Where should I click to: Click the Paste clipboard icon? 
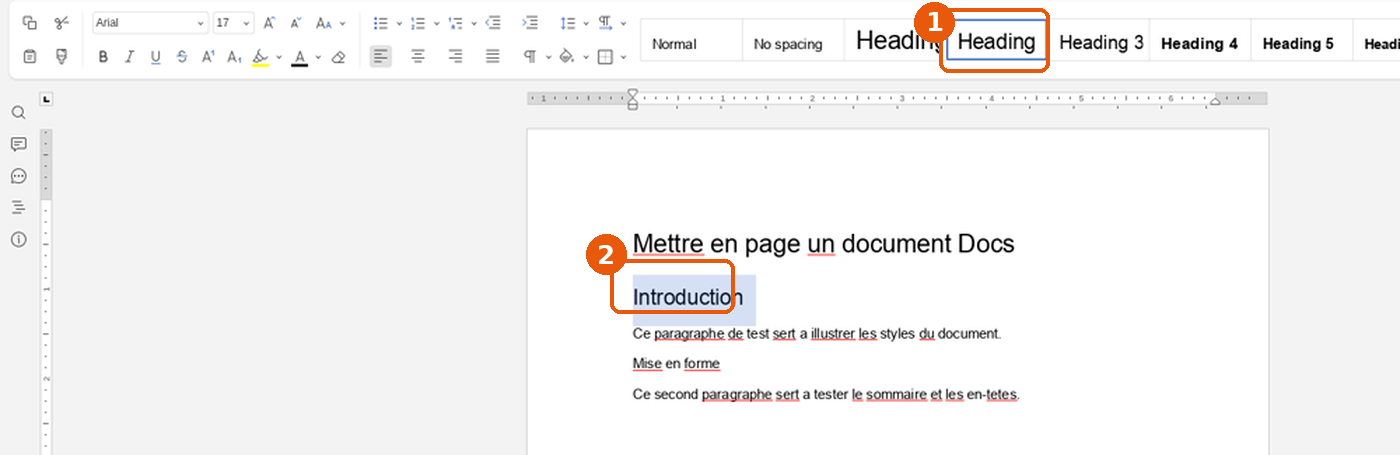(x=30, y=57)
